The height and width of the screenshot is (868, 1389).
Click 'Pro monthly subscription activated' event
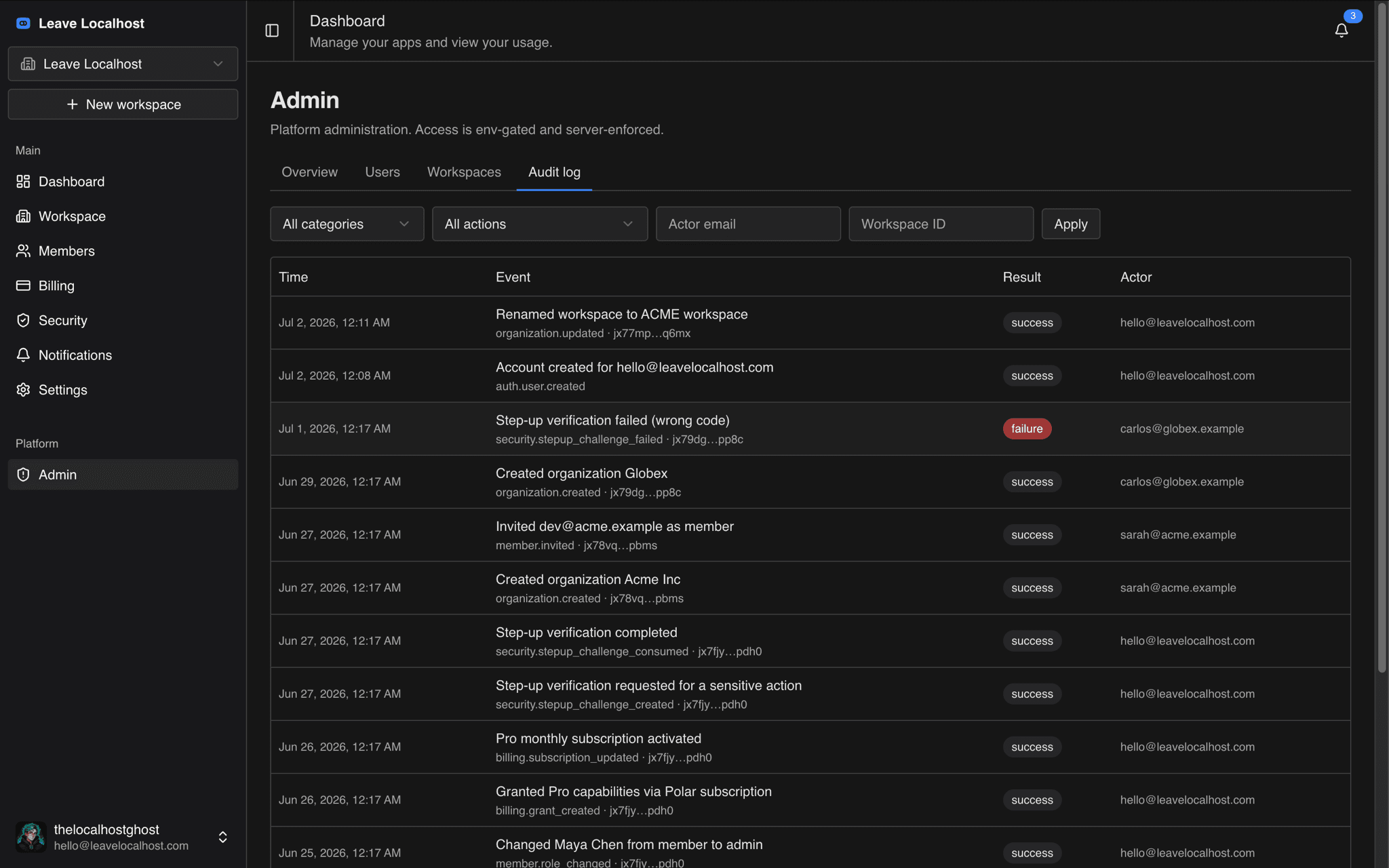(x=598, y=738)
